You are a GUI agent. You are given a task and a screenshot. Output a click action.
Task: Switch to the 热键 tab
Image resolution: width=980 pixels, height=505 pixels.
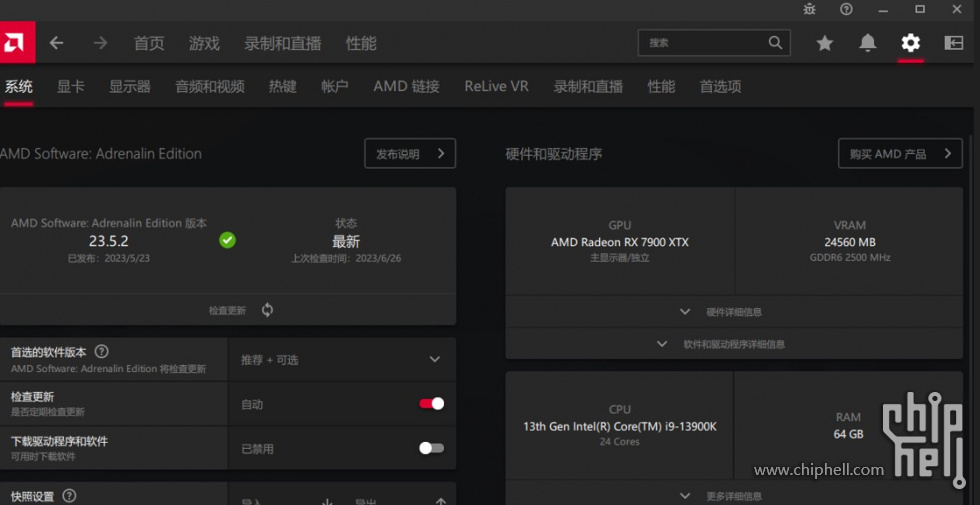click(x=282, y=86)
